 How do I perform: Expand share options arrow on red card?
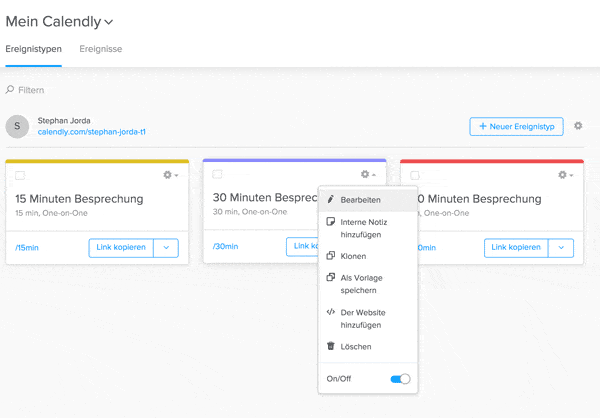pyautogui.click(x=561, y=248)
